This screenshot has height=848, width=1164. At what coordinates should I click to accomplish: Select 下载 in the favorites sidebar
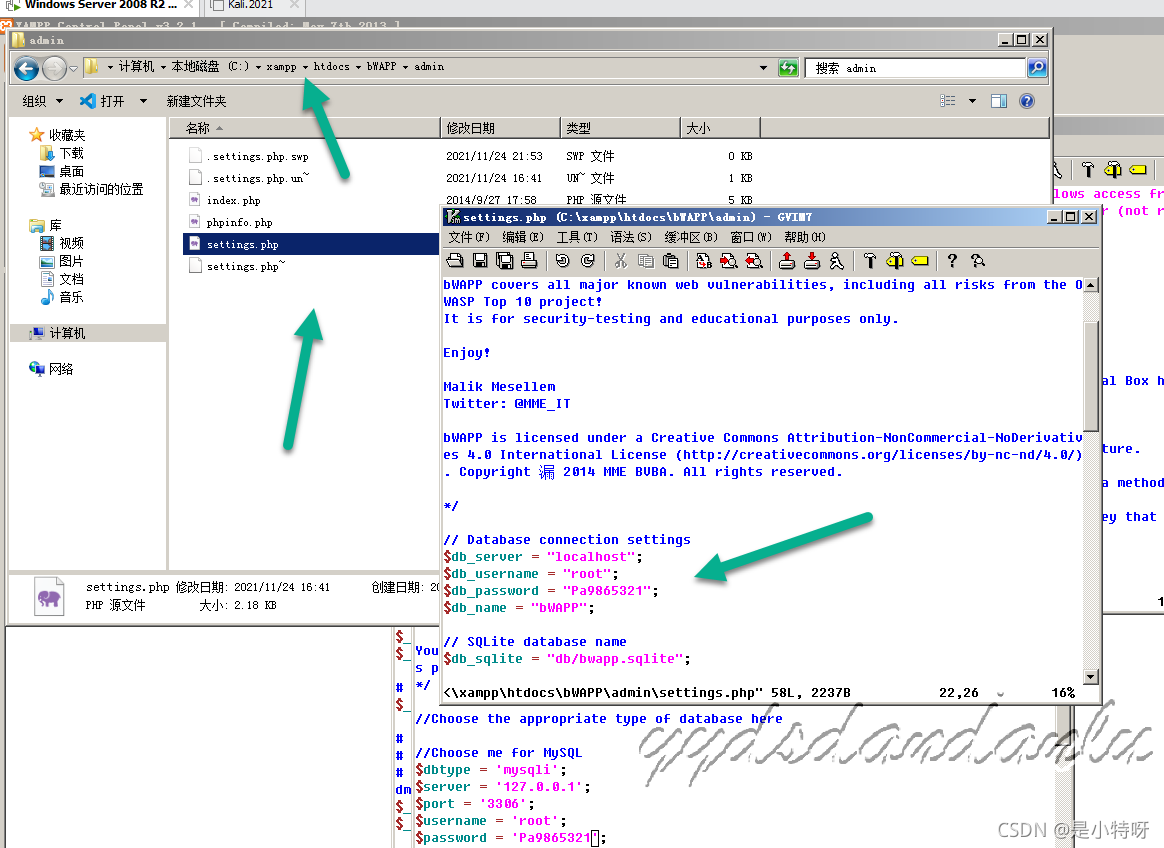click(x=63, y=153)
